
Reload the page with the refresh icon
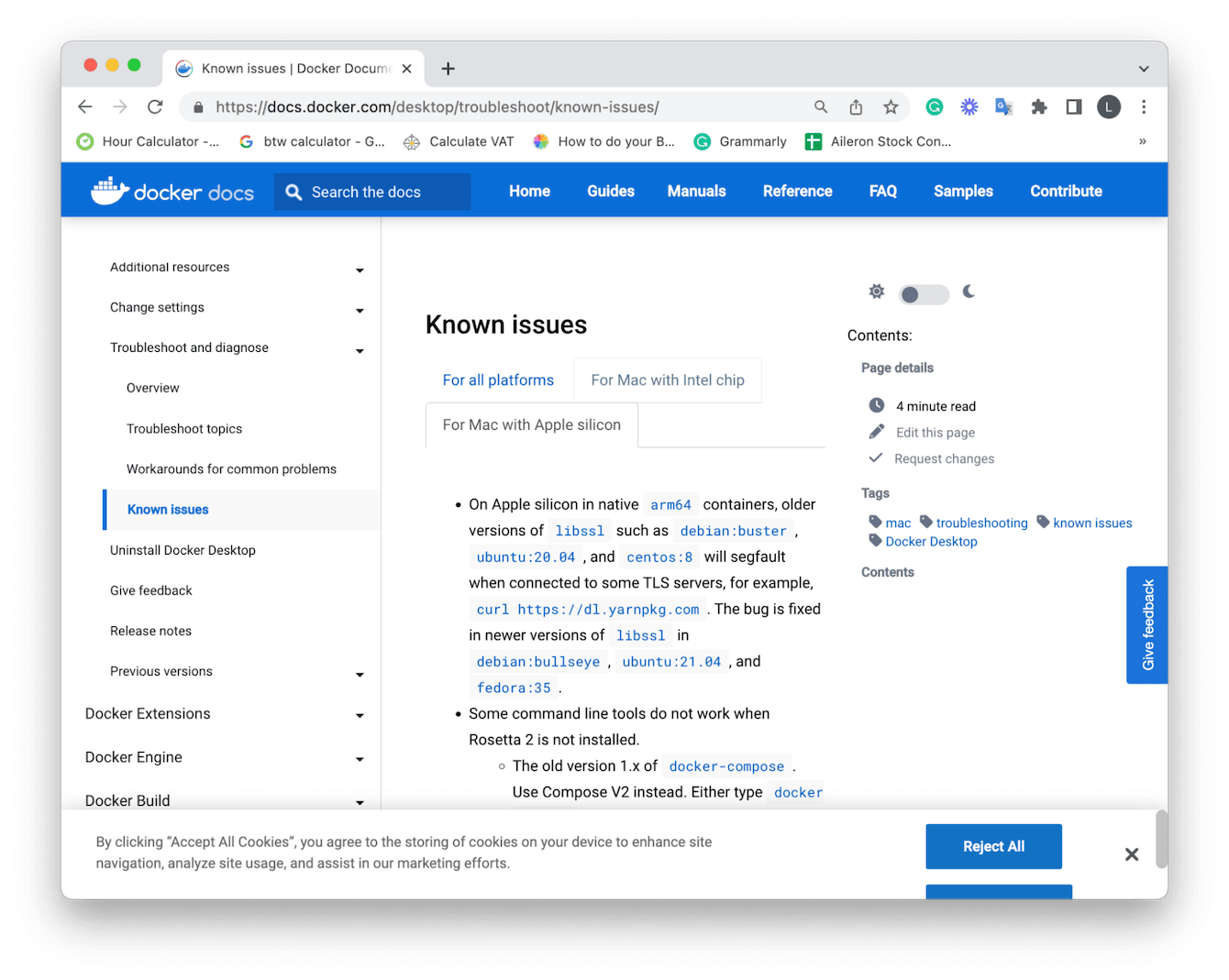click(155, 107)
